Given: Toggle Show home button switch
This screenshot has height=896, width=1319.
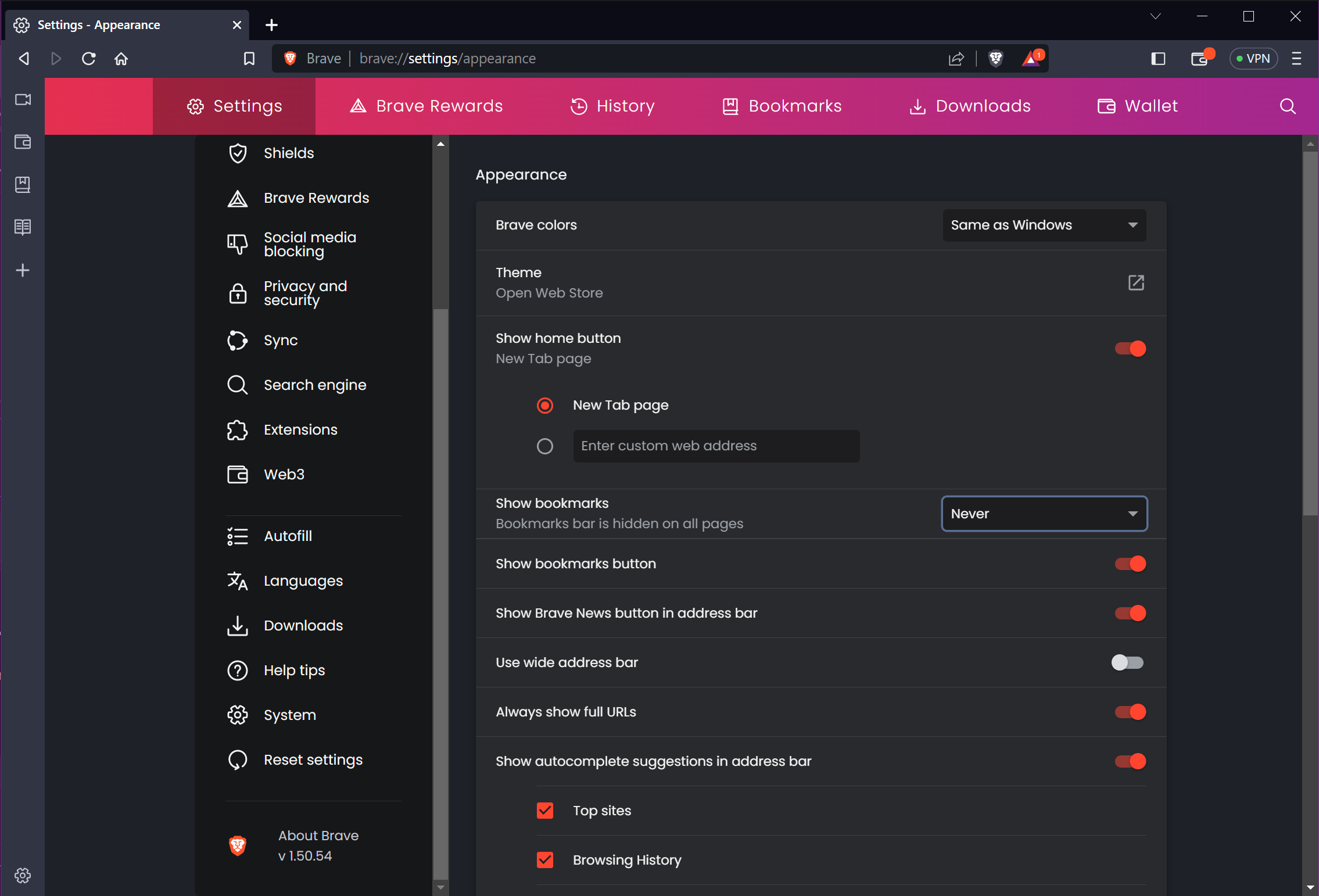Looking at the screenshot, I should point(1130,349).
